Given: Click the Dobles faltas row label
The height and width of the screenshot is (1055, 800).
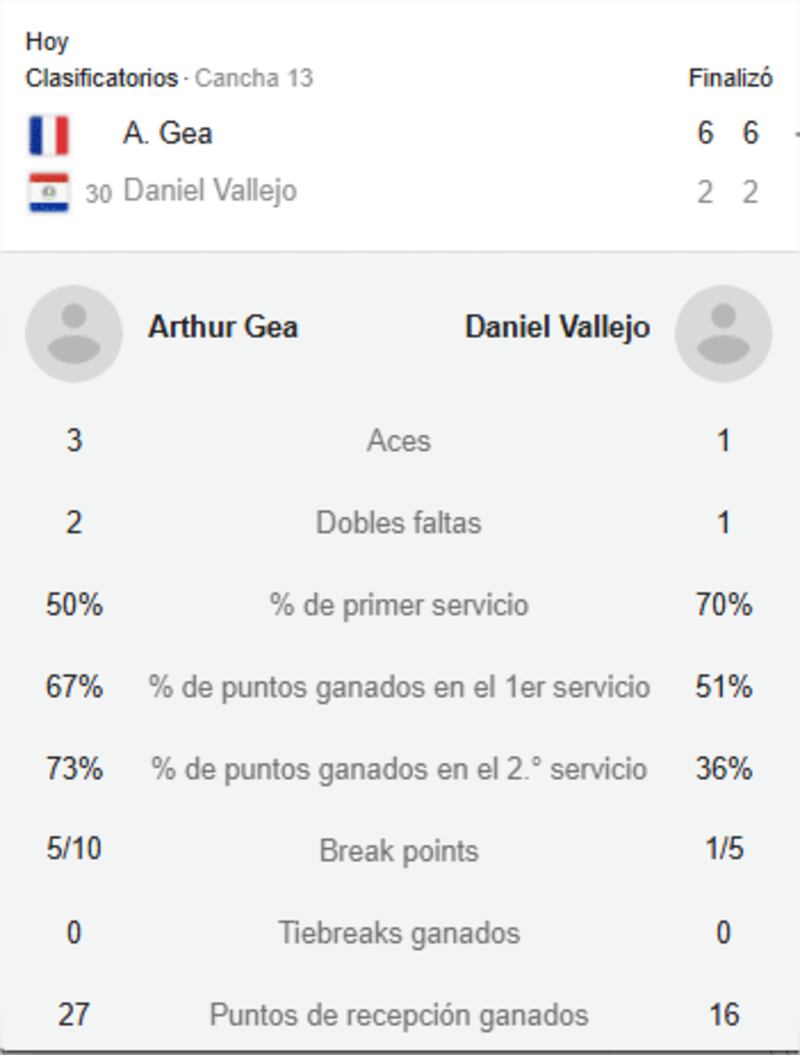Looking at the screenshot, I should (x=398, y=523).
